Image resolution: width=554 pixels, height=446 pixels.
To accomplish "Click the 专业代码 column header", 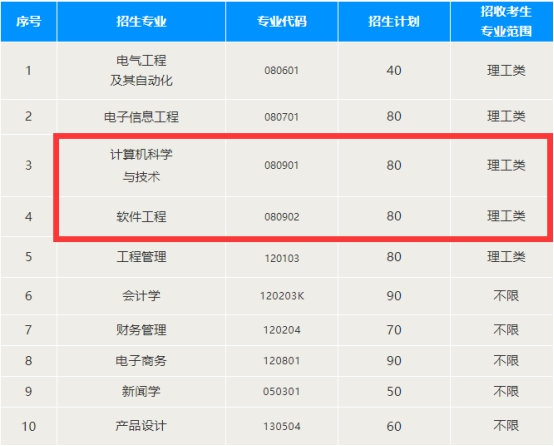I will pos(282,22).
